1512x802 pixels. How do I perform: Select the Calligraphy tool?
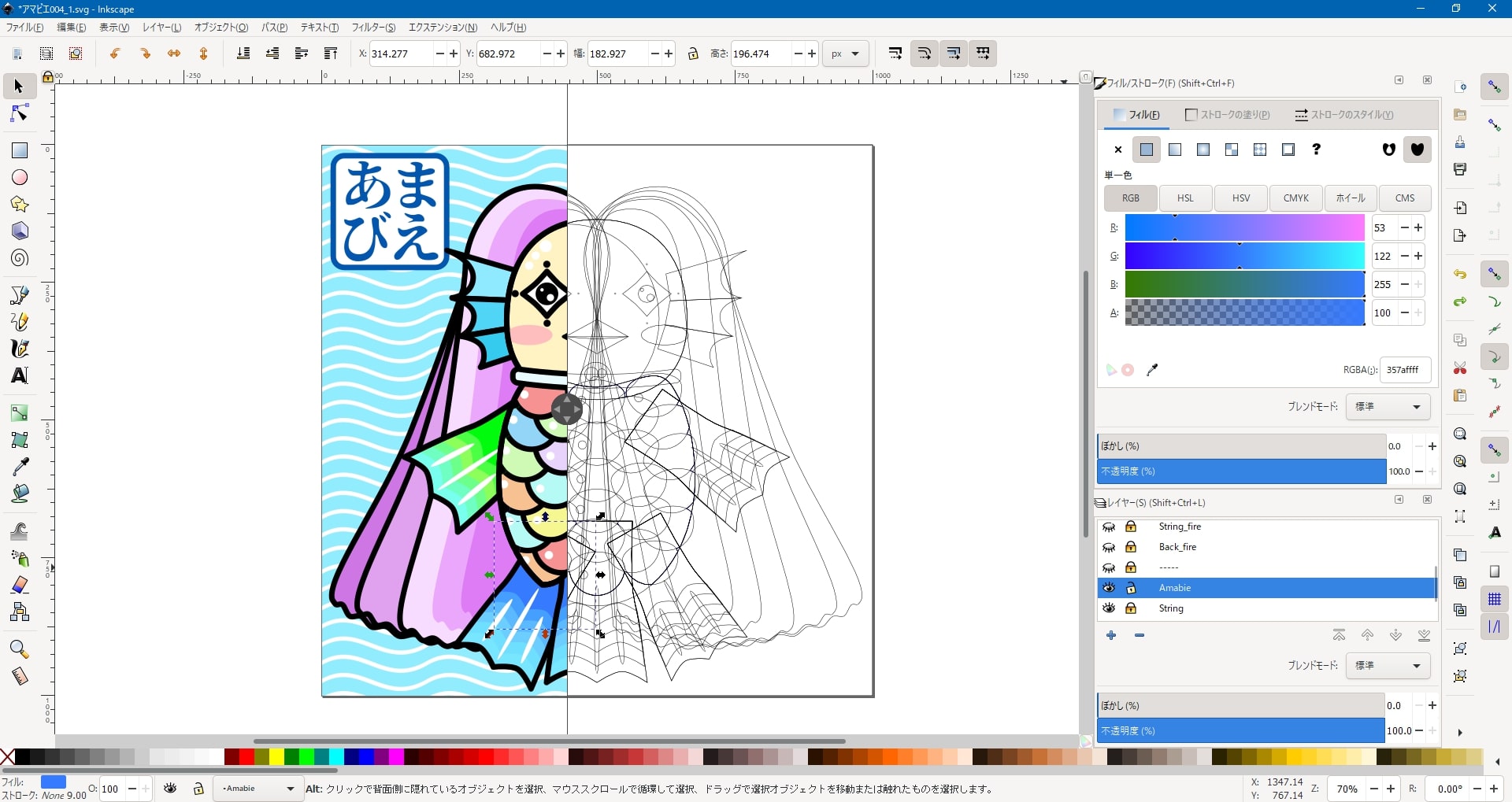19,349
